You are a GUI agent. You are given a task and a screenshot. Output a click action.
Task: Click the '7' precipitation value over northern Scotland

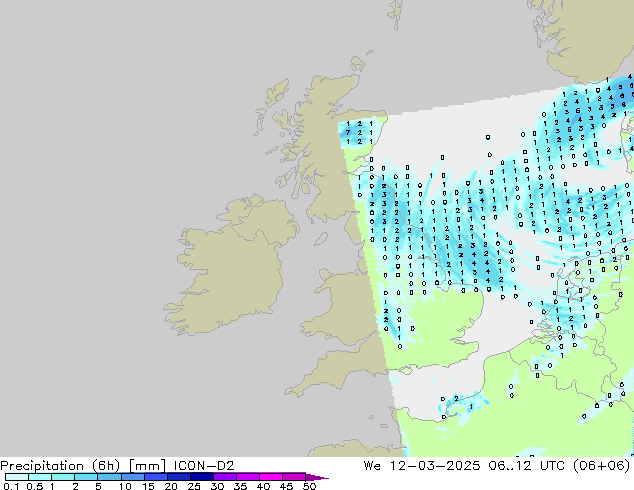(348, 133)
